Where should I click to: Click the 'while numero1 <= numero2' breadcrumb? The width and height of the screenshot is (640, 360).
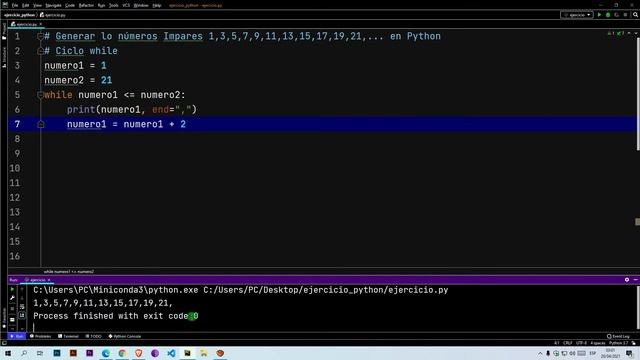[69, 271]
